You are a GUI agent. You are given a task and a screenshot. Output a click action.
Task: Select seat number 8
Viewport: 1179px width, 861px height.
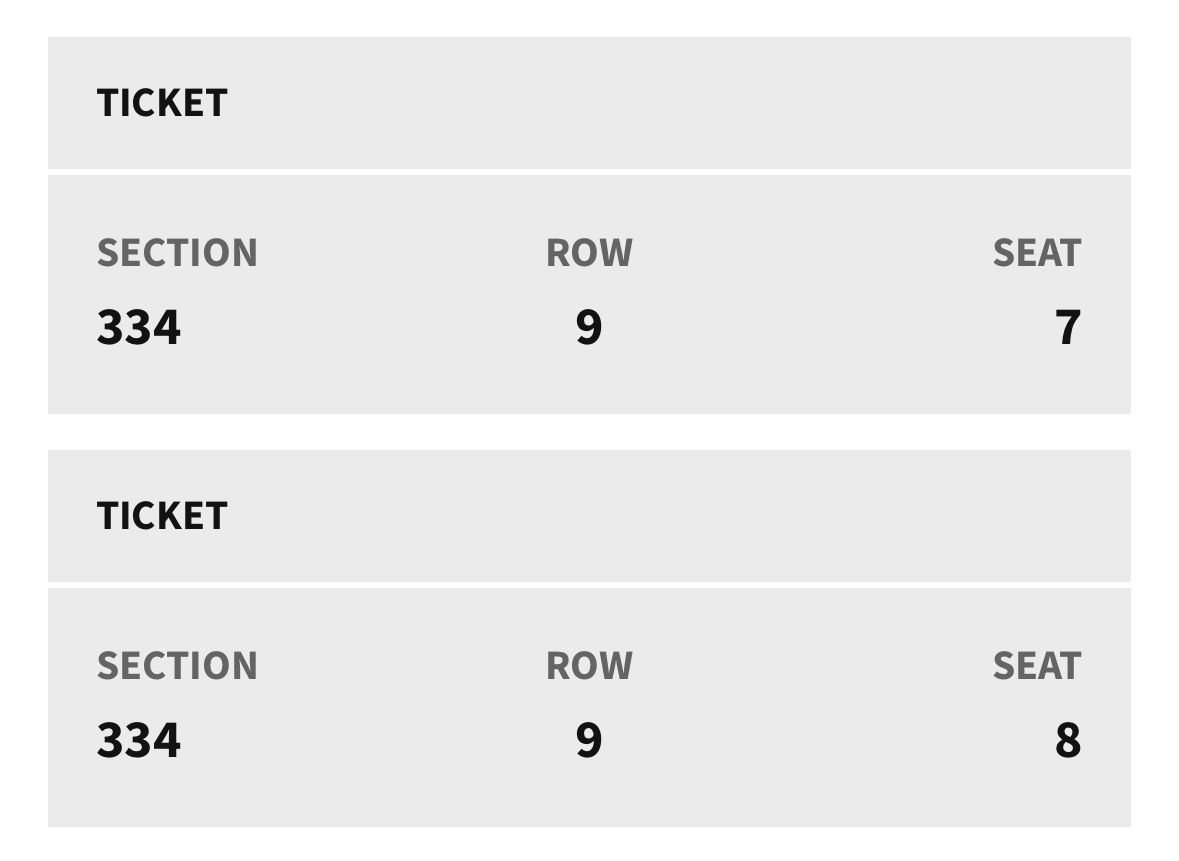point(1067,741)
